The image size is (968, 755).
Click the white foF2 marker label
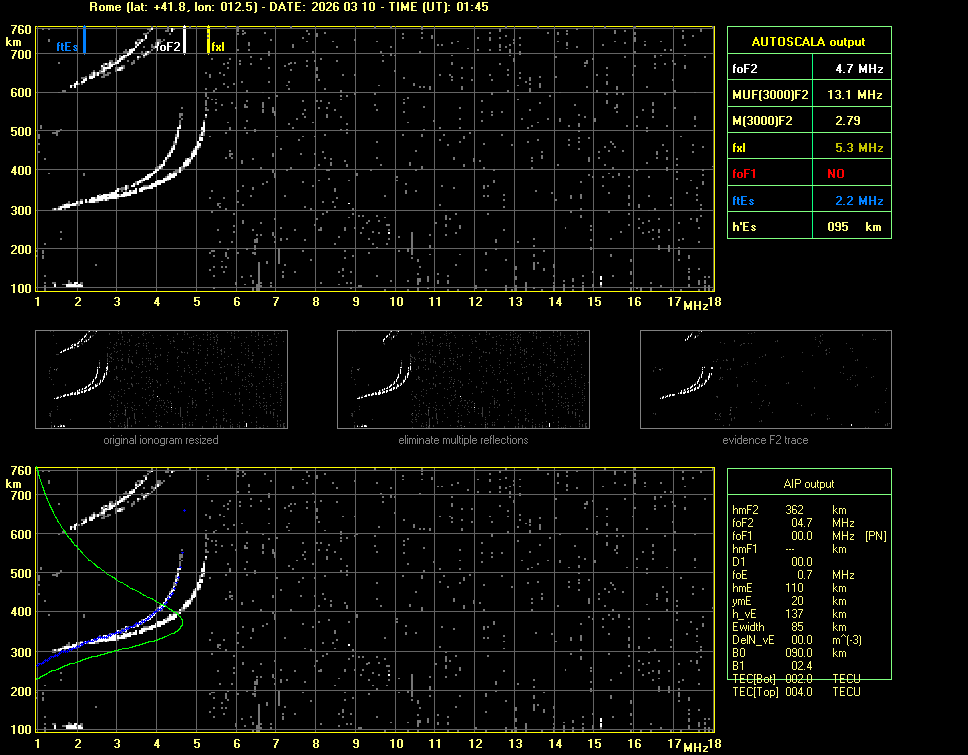pyautogui.click(x=168, y=46)
